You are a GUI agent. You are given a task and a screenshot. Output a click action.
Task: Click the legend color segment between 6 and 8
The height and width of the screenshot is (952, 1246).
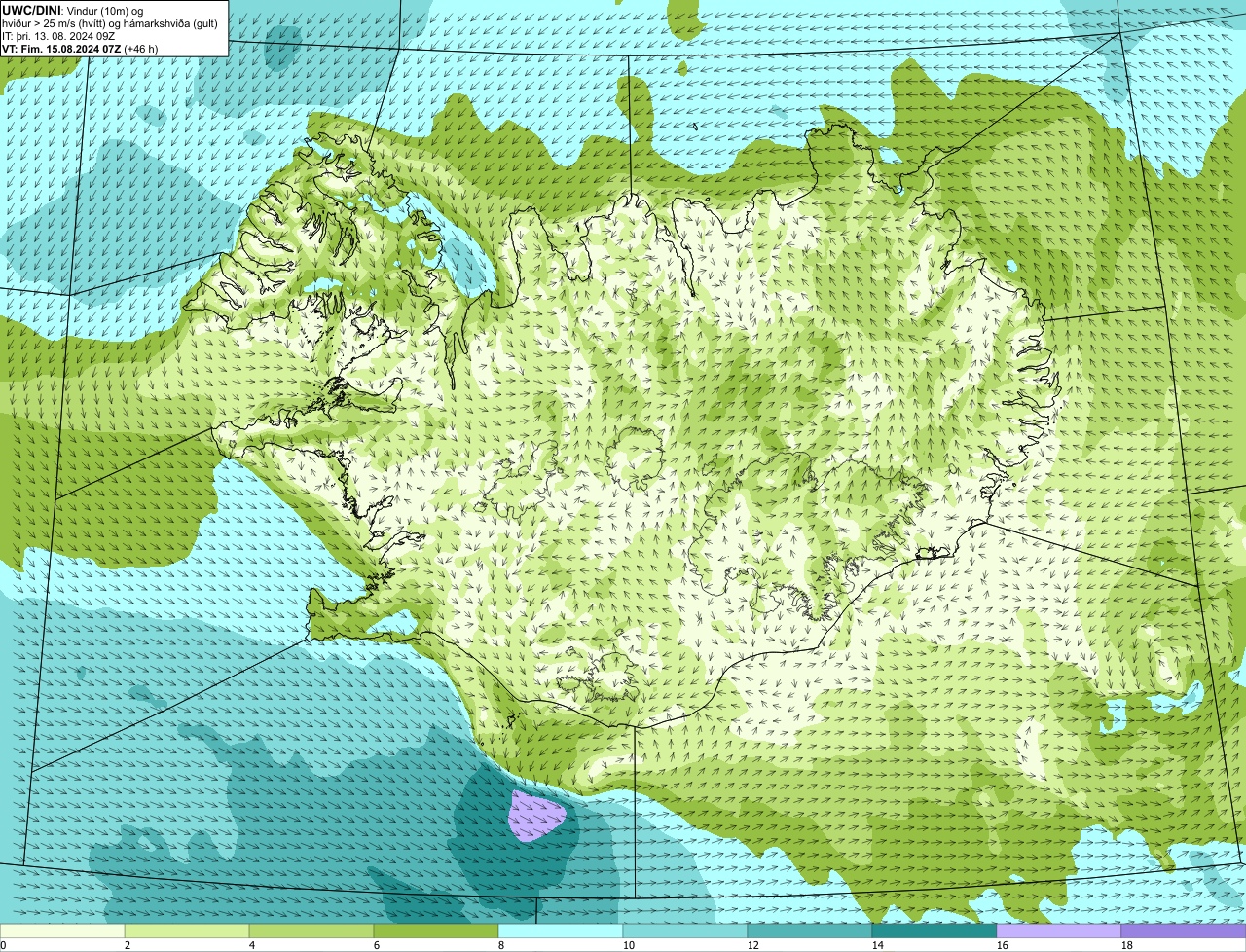tap(436, 932)
